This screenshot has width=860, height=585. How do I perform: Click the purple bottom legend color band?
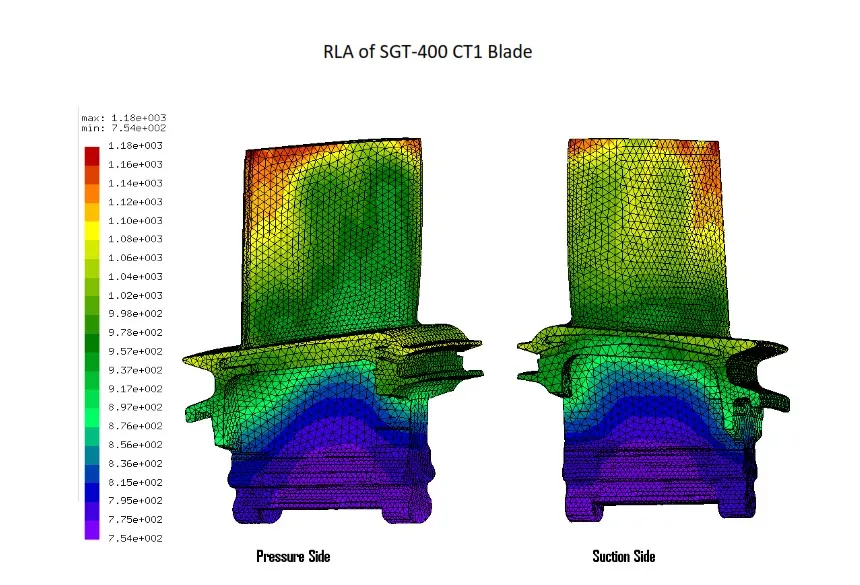92,530
